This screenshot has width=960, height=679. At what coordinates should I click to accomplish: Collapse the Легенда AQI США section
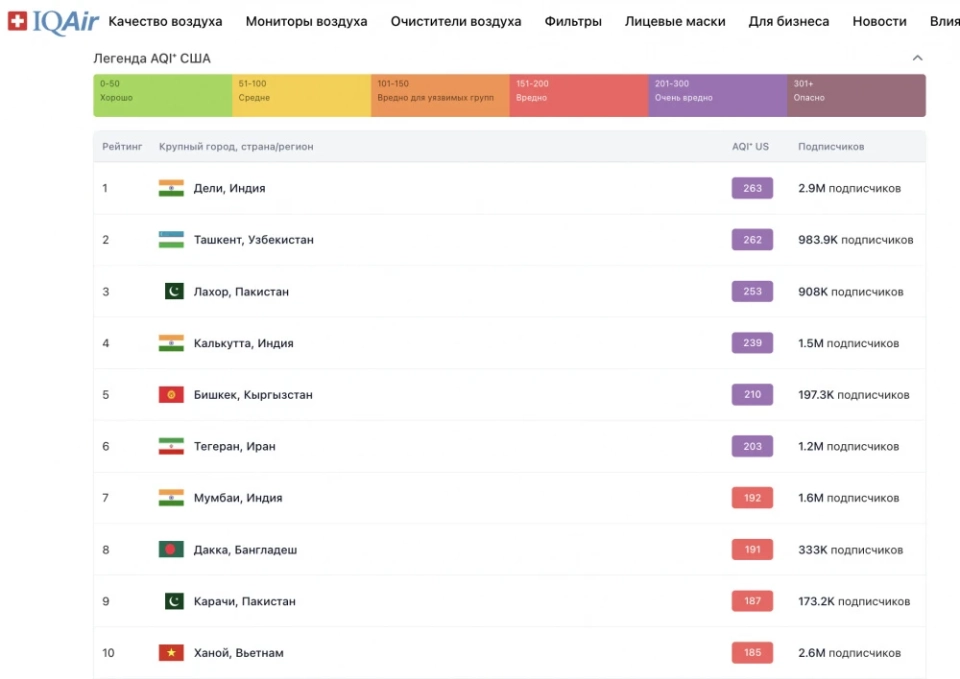point(918,58)
